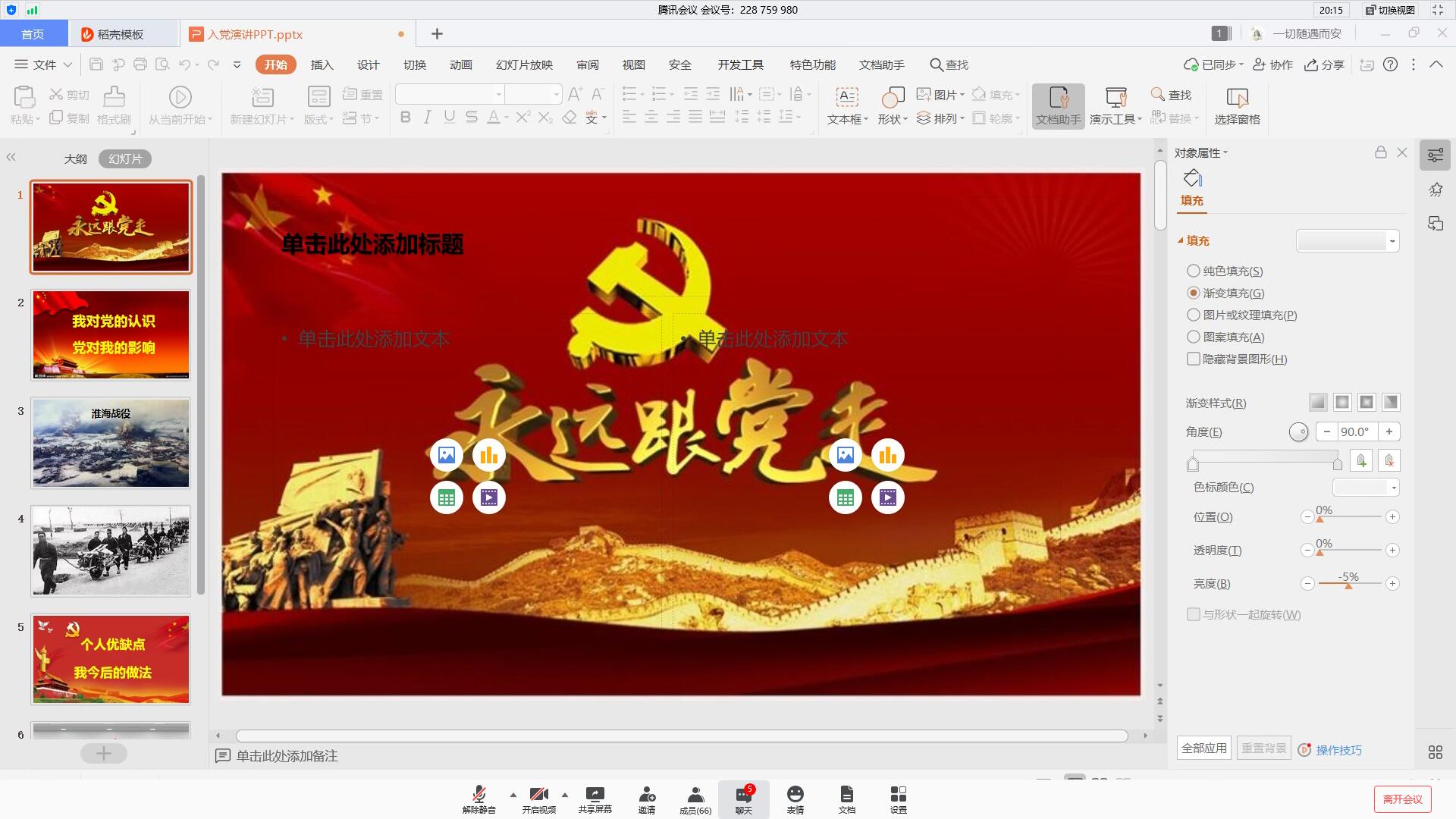Select pattern fill radio option
This screenshot has height=819, width=1456.
[1194, 337]
